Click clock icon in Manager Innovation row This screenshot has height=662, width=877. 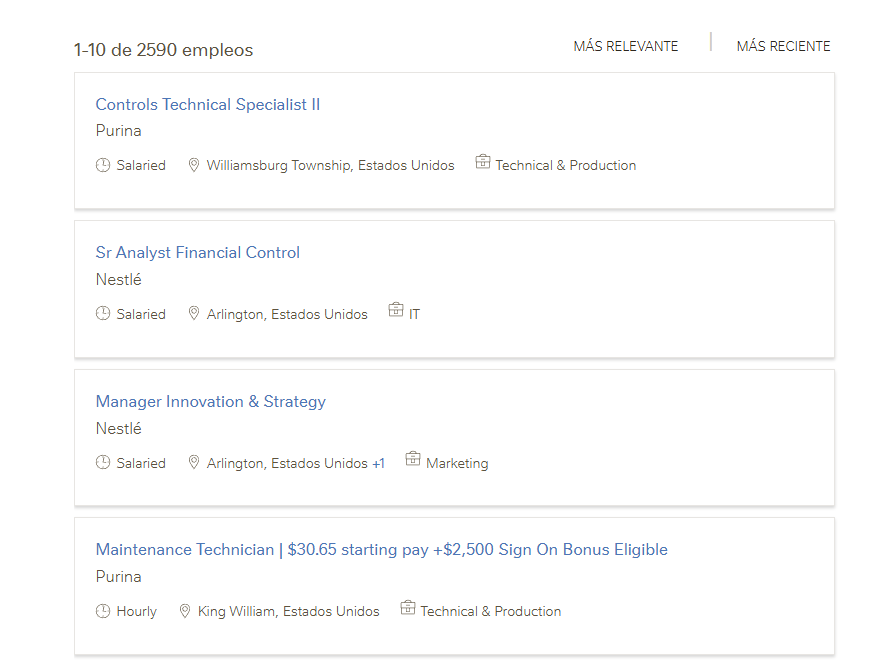(x=103, y=462)
